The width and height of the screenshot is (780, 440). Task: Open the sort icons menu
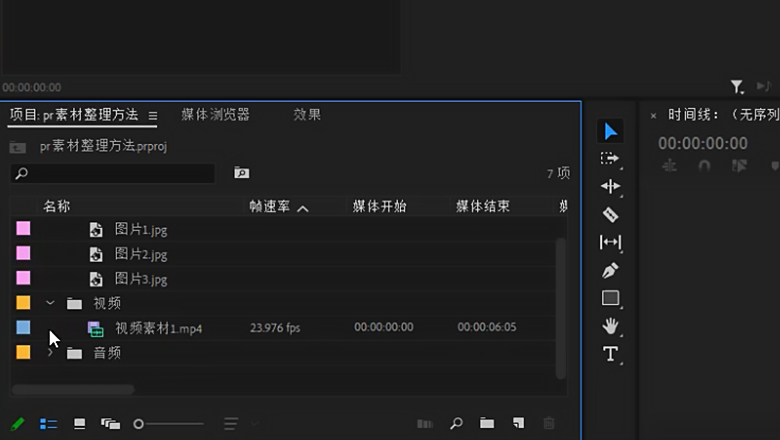pos(231,424)
